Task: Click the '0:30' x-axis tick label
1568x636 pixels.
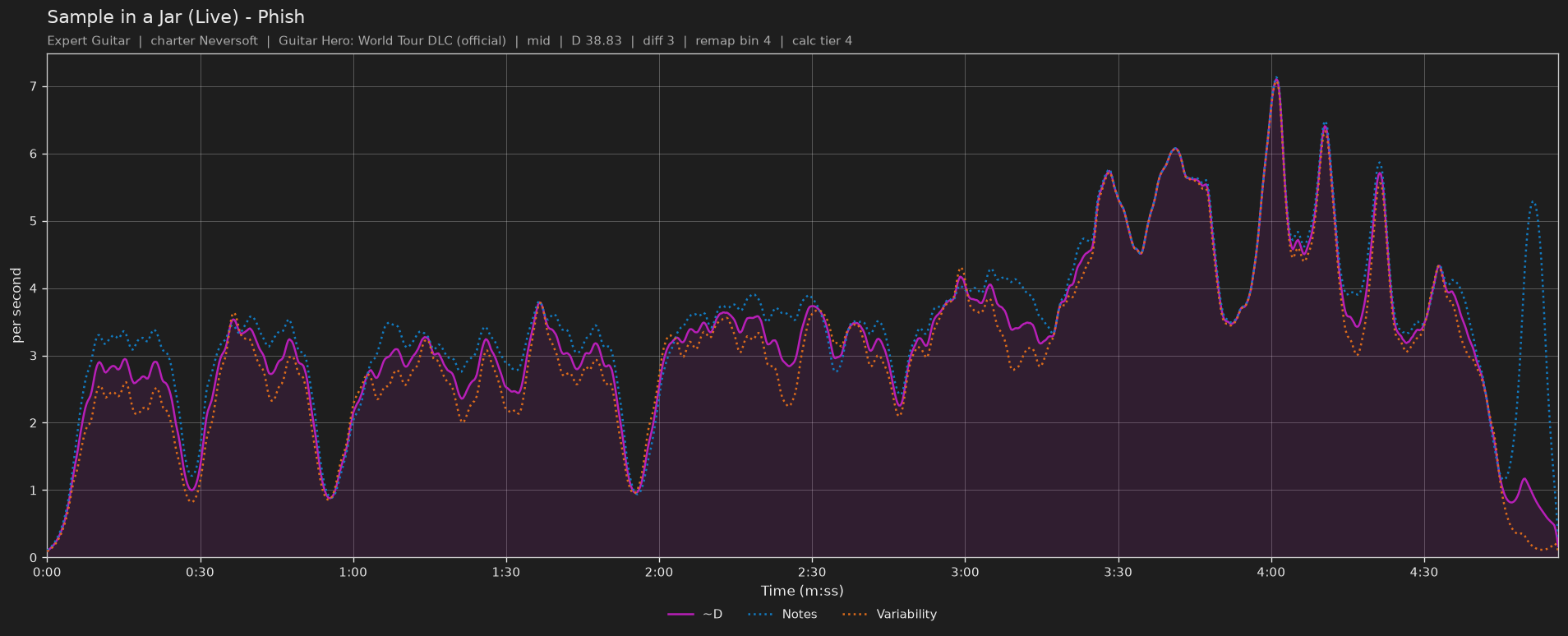Action: (200, 573)
